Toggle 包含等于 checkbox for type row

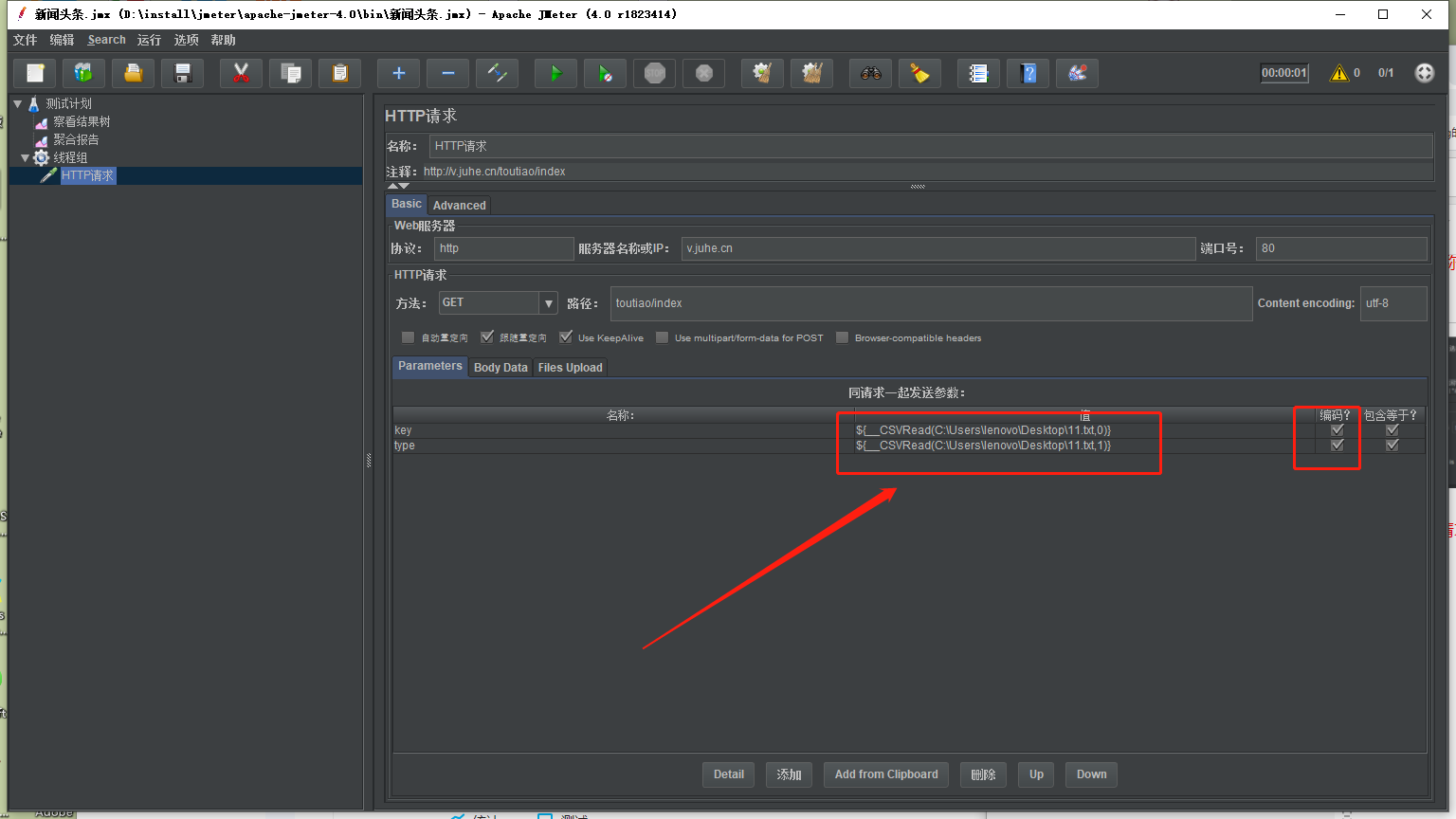coord(1392,446)
